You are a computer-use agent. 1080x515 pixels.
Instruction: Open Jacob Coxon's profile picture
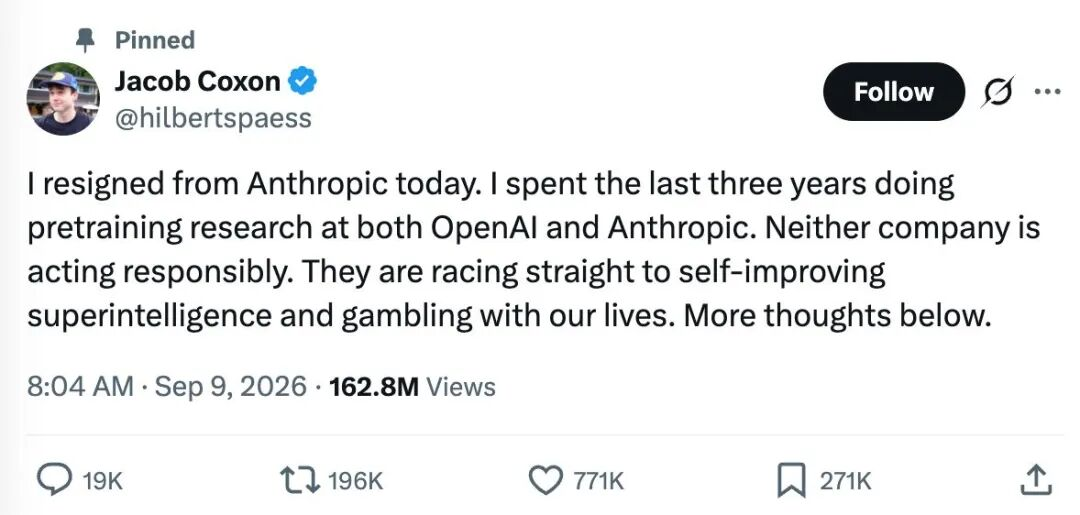(x=63, y=99)
